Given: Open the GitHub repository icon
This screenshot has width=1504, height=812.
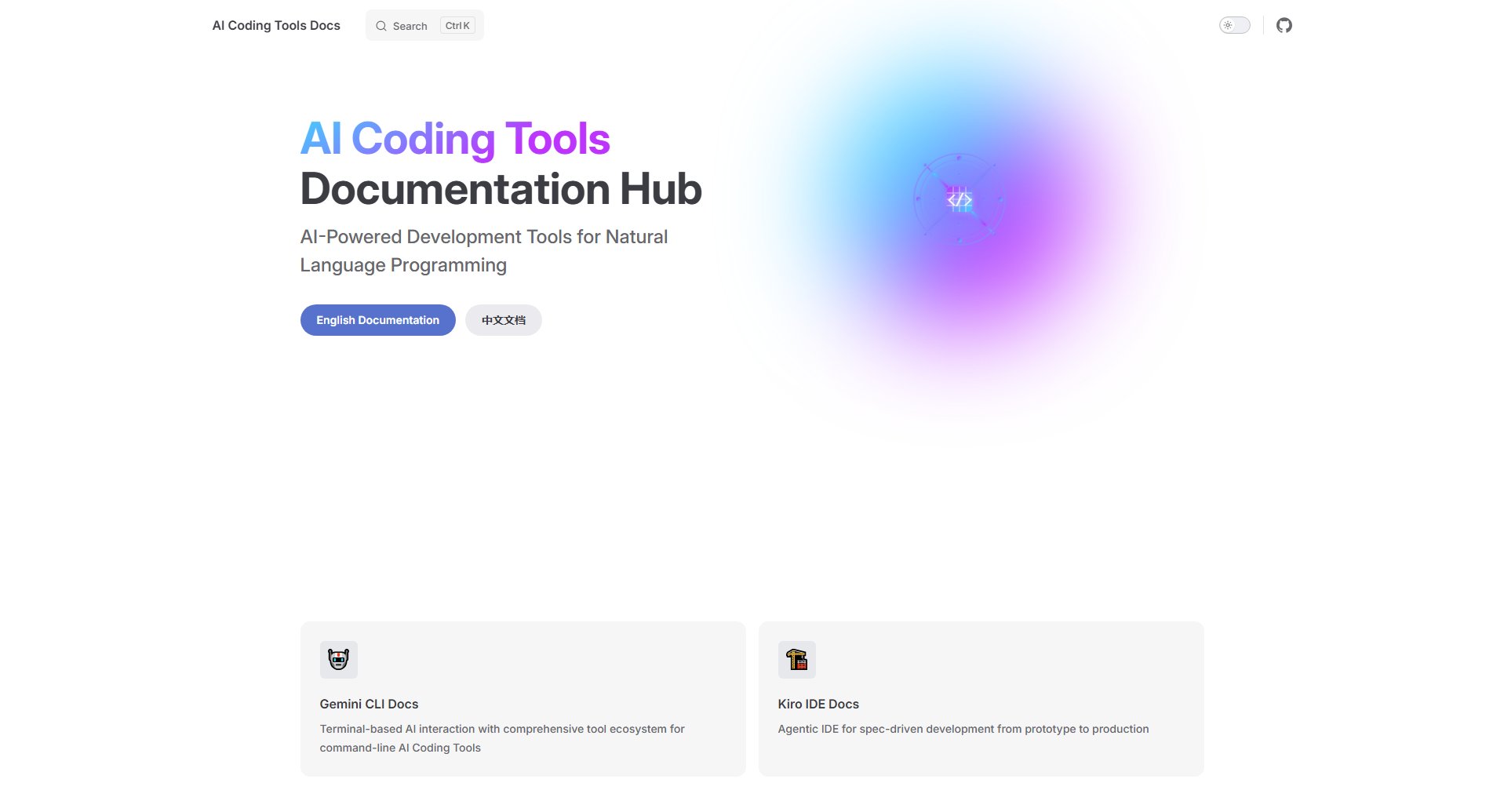Looking at the screenshot, I should [1284, 26].
